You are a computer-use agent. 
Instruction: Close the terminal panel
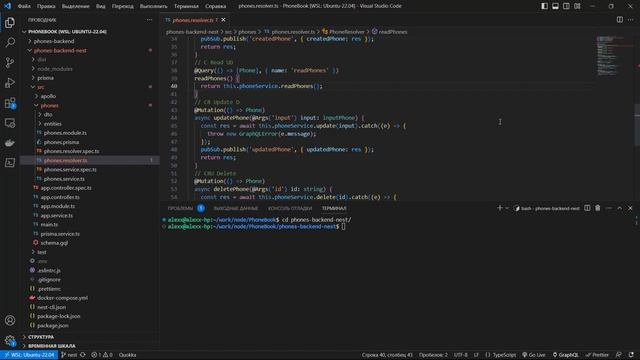point(631,208)
